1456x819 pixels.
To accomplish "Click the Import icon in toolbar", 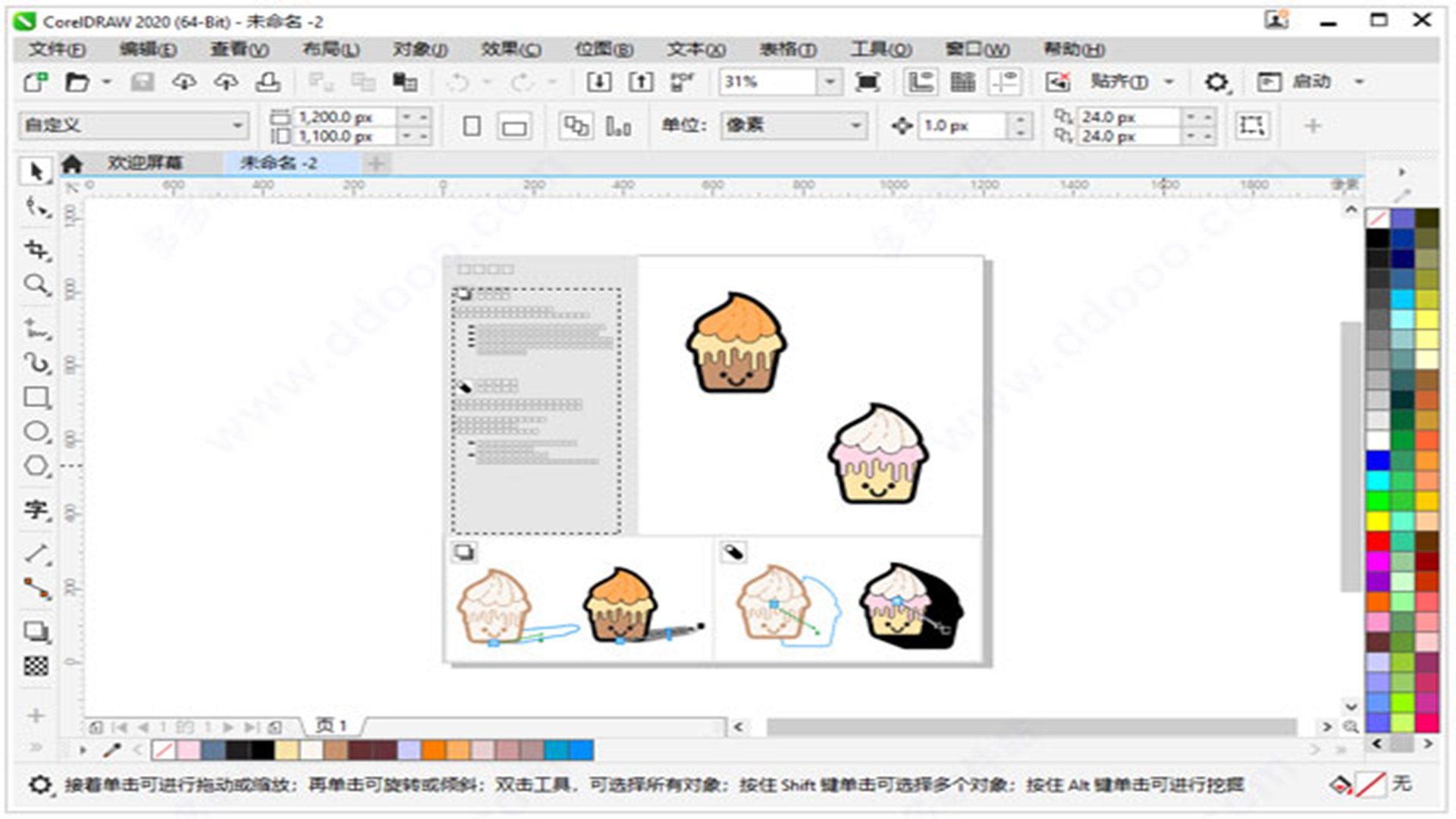I will [x=599, y=82].
